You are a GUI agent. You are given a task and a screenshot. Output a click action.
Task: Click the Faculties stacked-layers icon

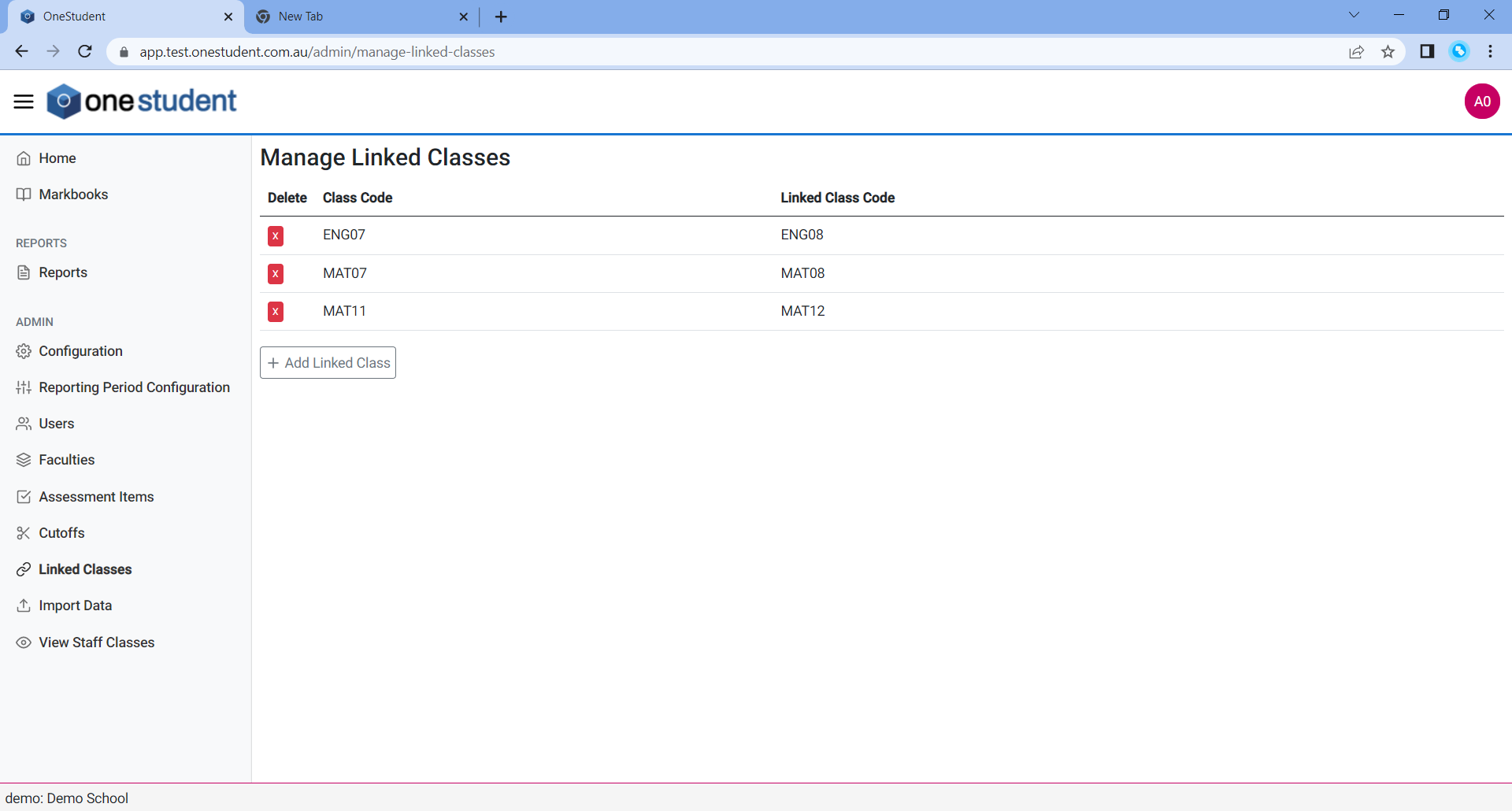point(24,460)
